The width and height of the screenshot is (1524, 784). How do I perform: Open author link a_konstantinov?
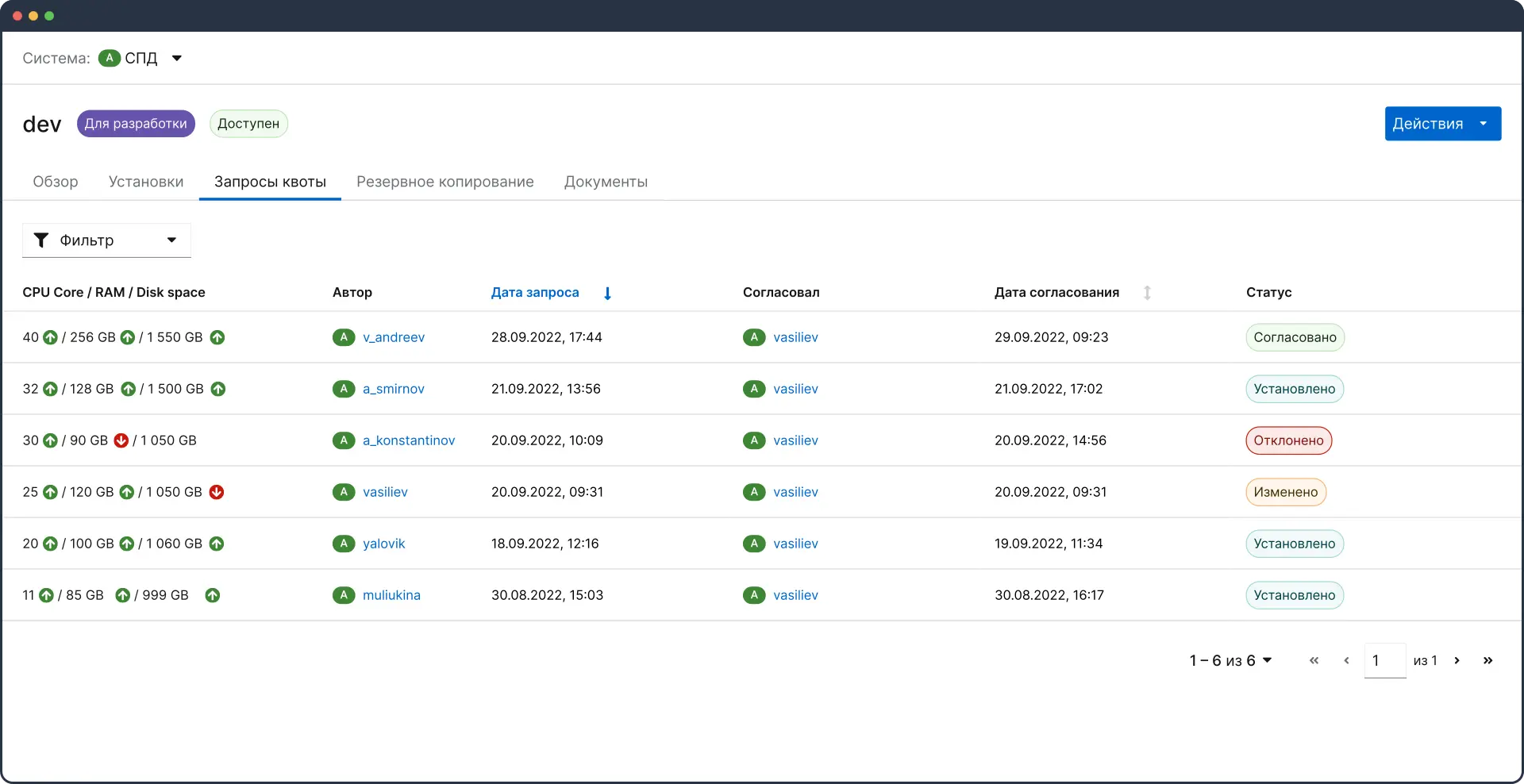(x=409, y=440)
